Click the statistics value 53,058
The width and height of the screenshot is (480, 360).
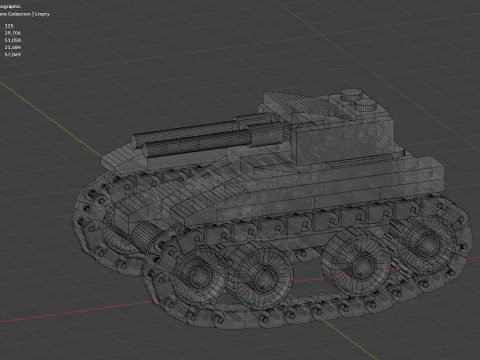[12, 40]
